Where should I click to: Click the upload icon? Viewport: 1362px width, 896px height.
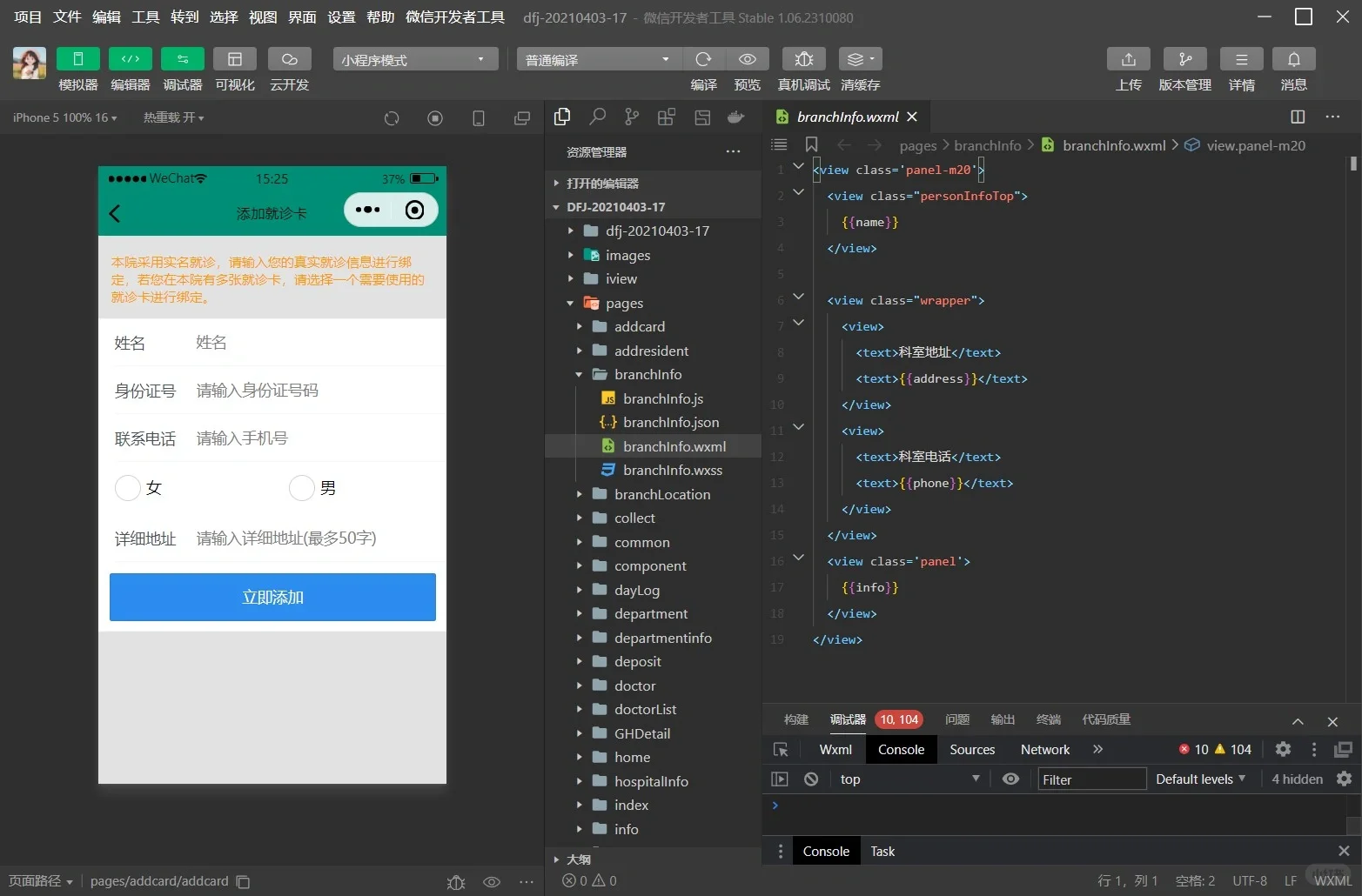(x=1128, y=59)
